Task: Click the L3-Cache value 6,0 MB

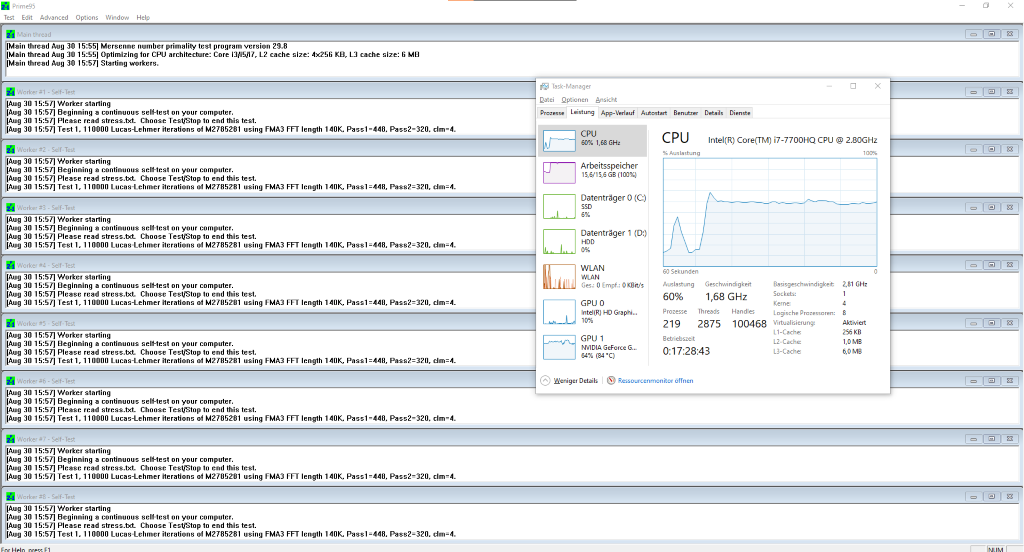Action: tap(852, 351)
